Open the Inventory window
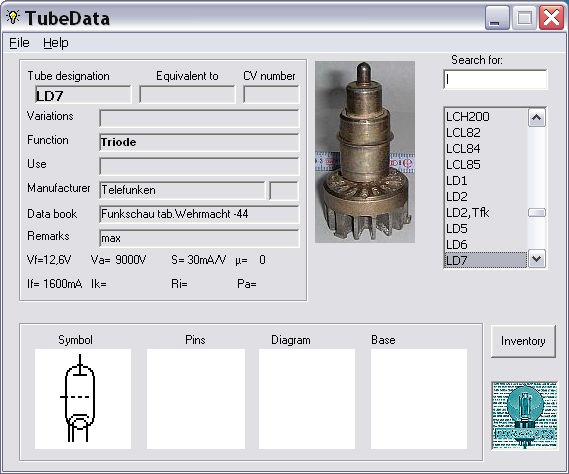Viewport: 569px width, 474px height. coord(523,341)
